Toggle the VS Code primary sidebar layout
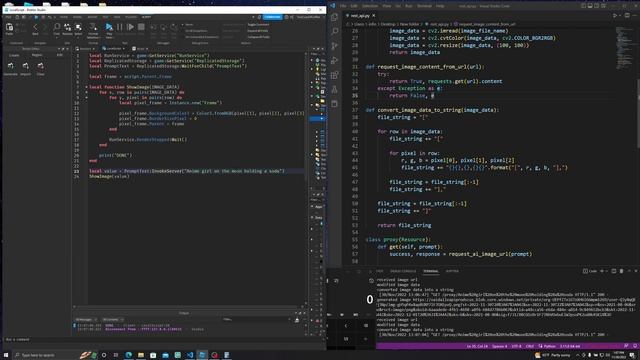Screen dimensions: 640x360 click(584, 6)
